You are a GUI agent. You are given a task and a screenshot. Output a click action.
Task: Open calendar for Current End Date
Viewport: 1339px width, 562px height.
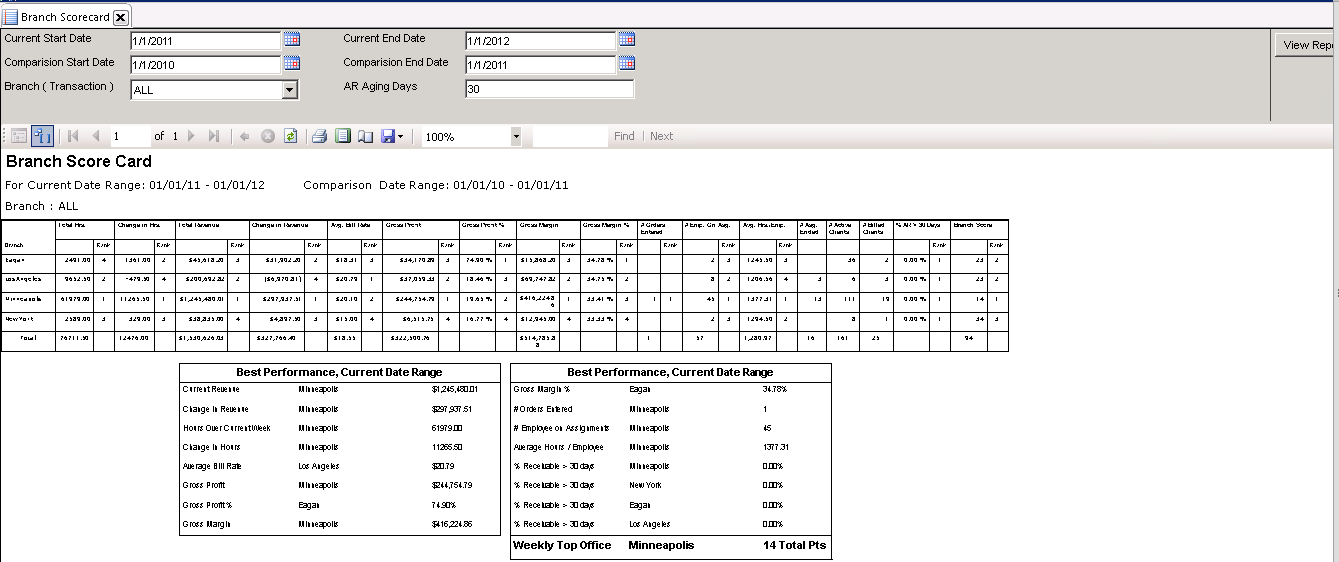coord(626,39)
